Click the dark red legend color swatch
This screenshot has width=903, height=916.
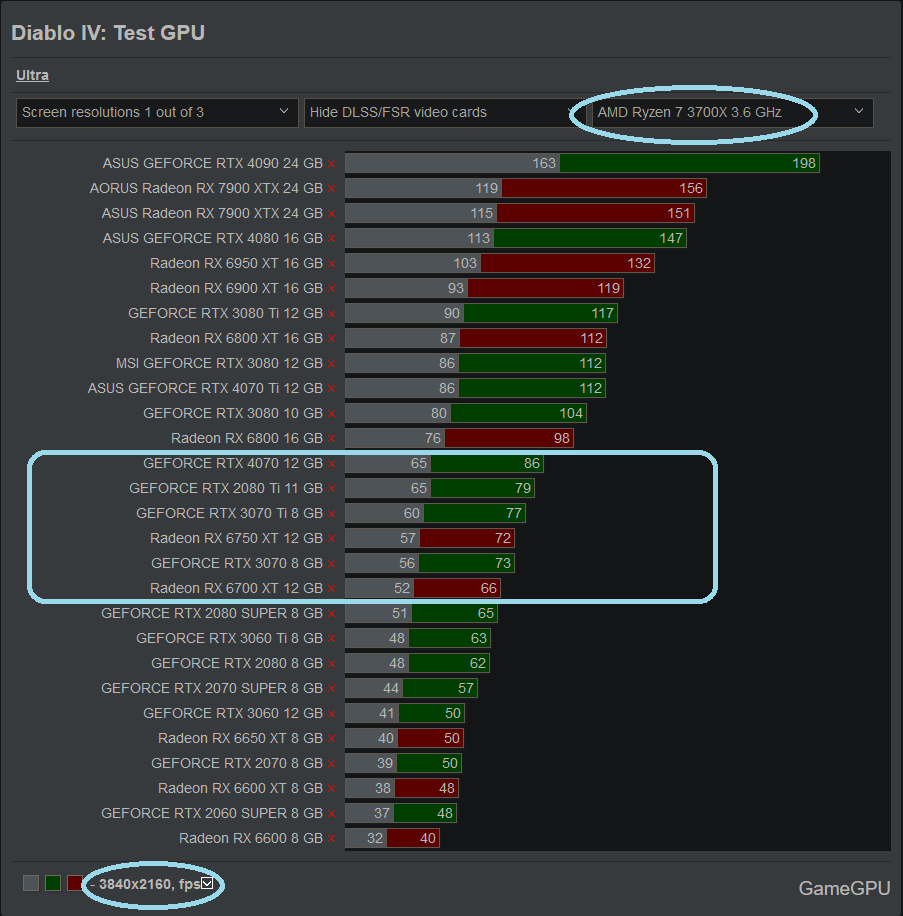click(x=75, y=883)
